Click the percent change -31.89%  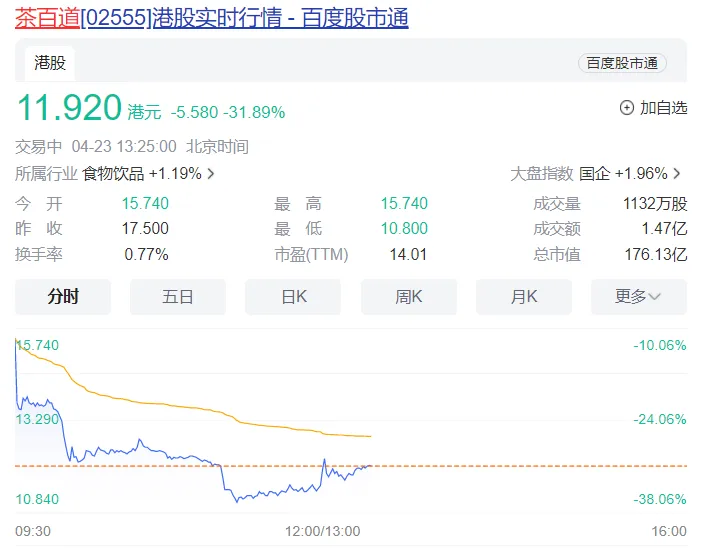pos(254,112)
